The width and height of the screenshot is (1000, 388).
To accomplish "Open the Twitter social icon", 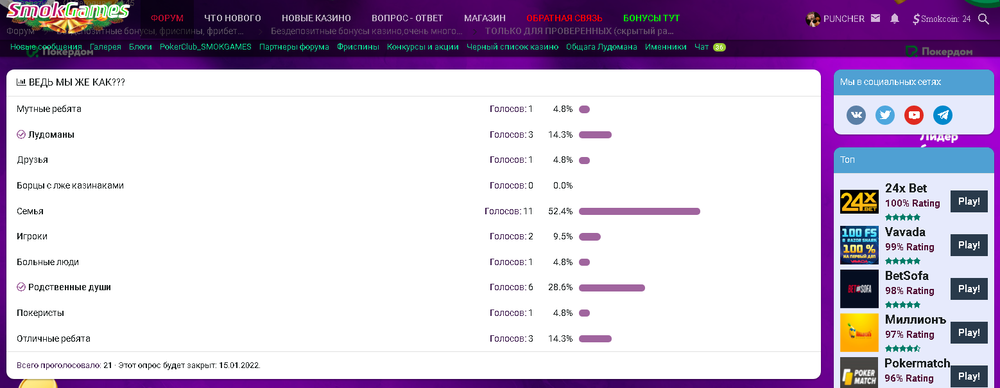I will coord(885,115).
